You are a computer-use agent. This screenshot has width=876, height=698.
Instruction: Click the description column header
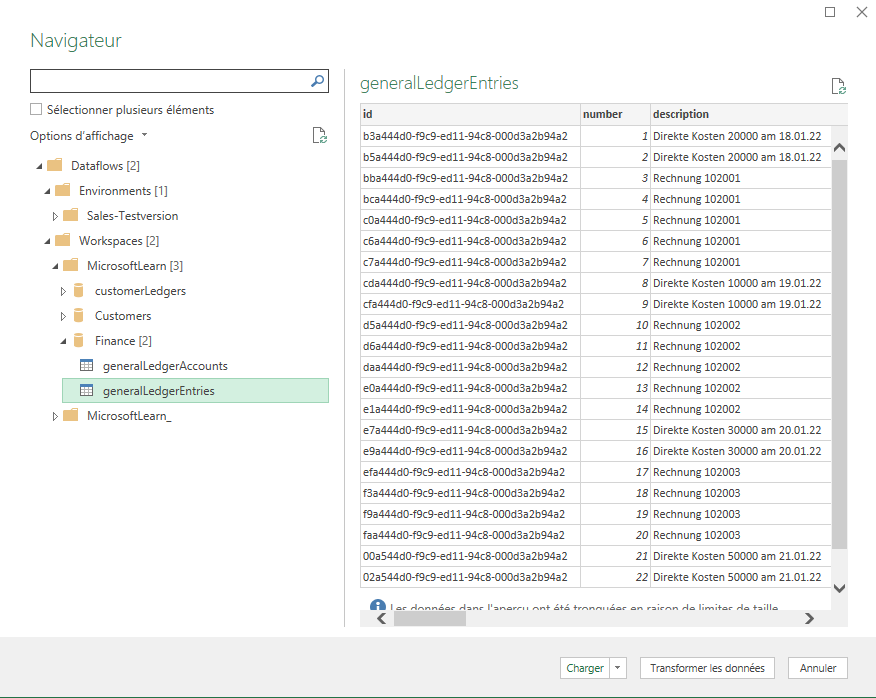tap(749, 114)
